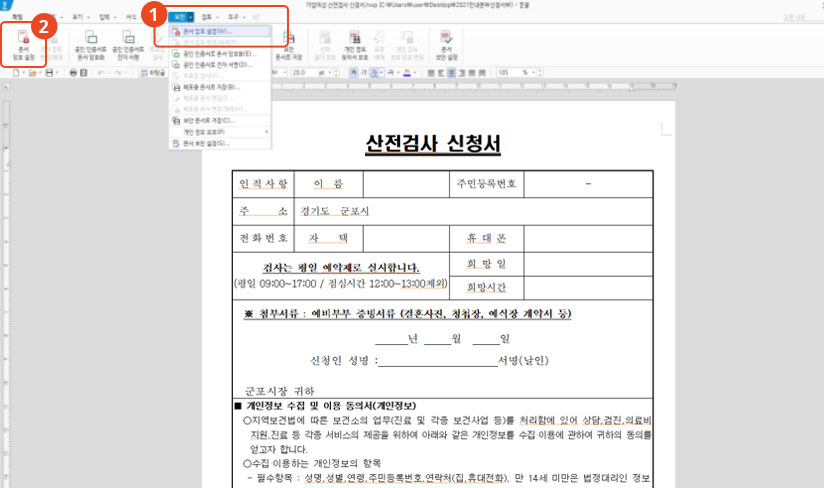Click the split alignment icon
The image size is (824, 488).
point(482,72)
